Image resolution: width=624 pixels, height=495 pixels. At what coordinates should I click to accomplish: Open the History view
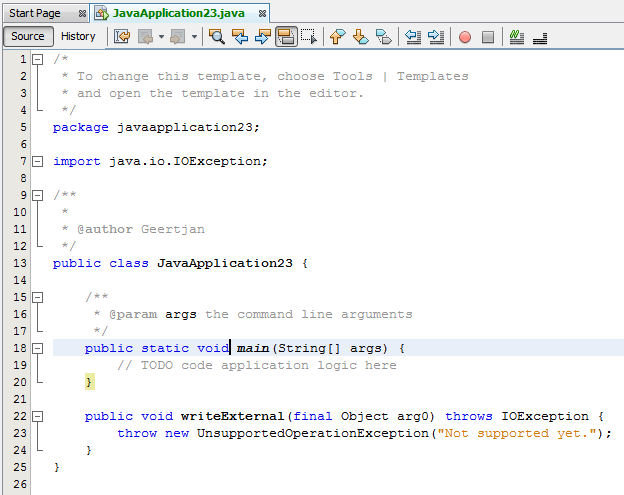coord(78,37)
